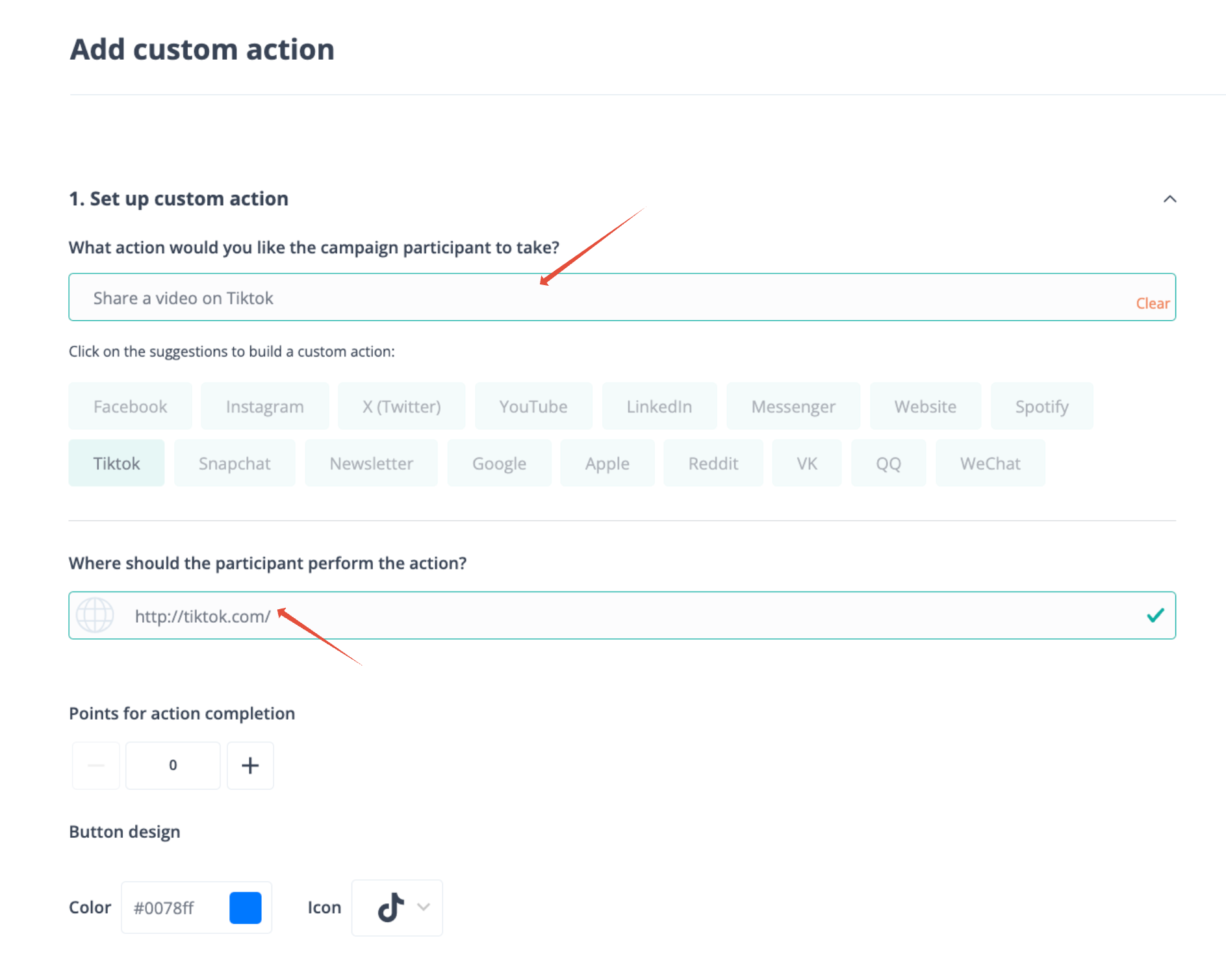Image resolution: width=1226 pixels, height=980 pixels.
Task: Click the tiktok.com URL input field
Action: 622,616
